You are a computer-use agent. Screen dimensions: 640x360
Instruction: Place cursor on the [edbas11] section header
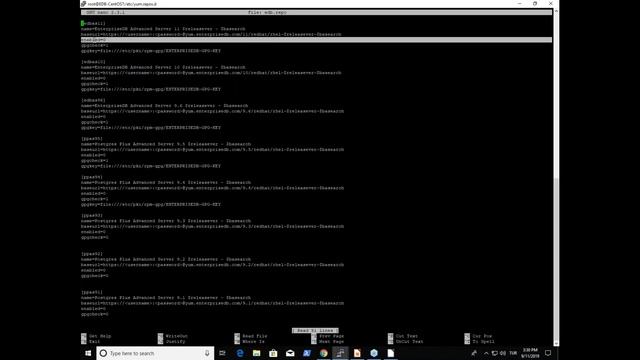[93, 23]
